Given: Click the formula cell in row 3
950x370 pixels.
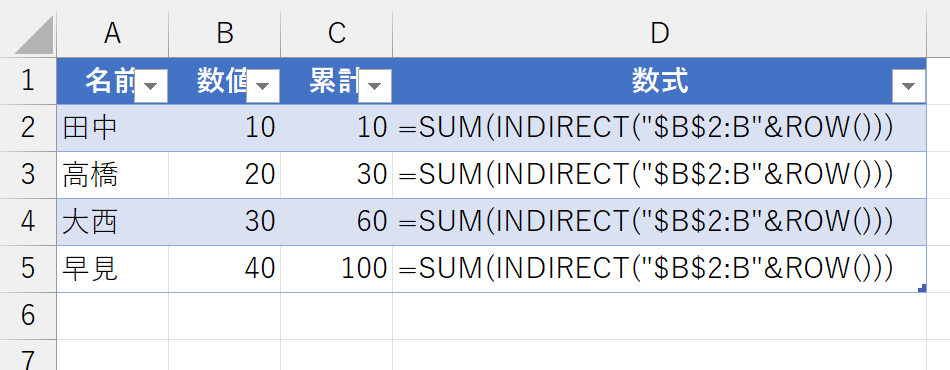Looking at the screenshot, I should pos(660,175).
